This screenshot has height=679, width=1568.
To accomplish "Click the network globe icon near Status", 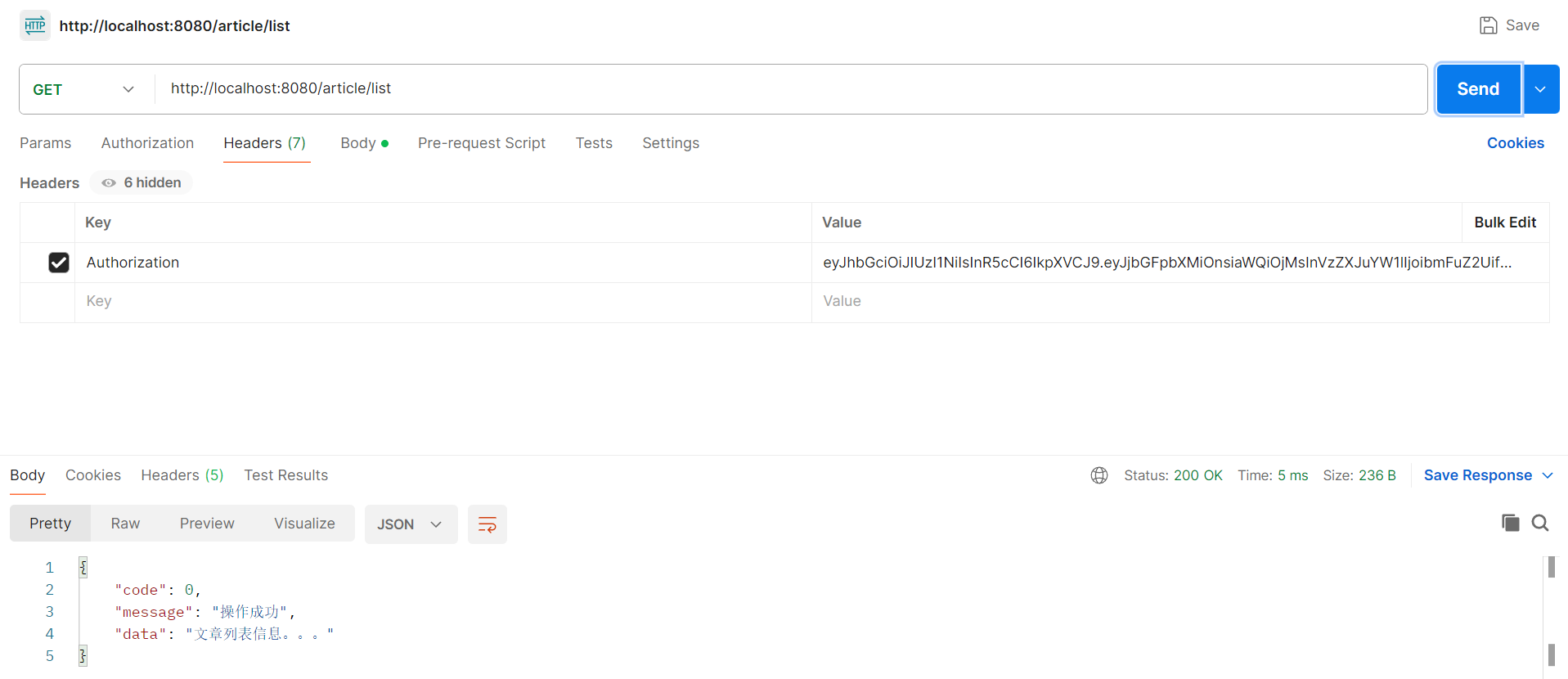I will [1098, 475].
